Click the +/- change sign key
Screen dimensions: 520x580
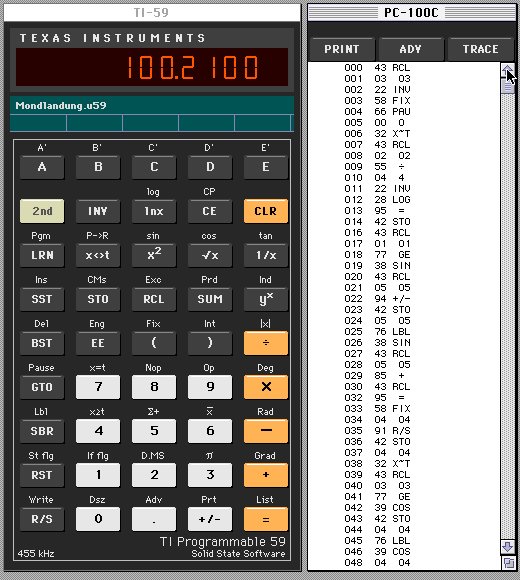point(209,519)
